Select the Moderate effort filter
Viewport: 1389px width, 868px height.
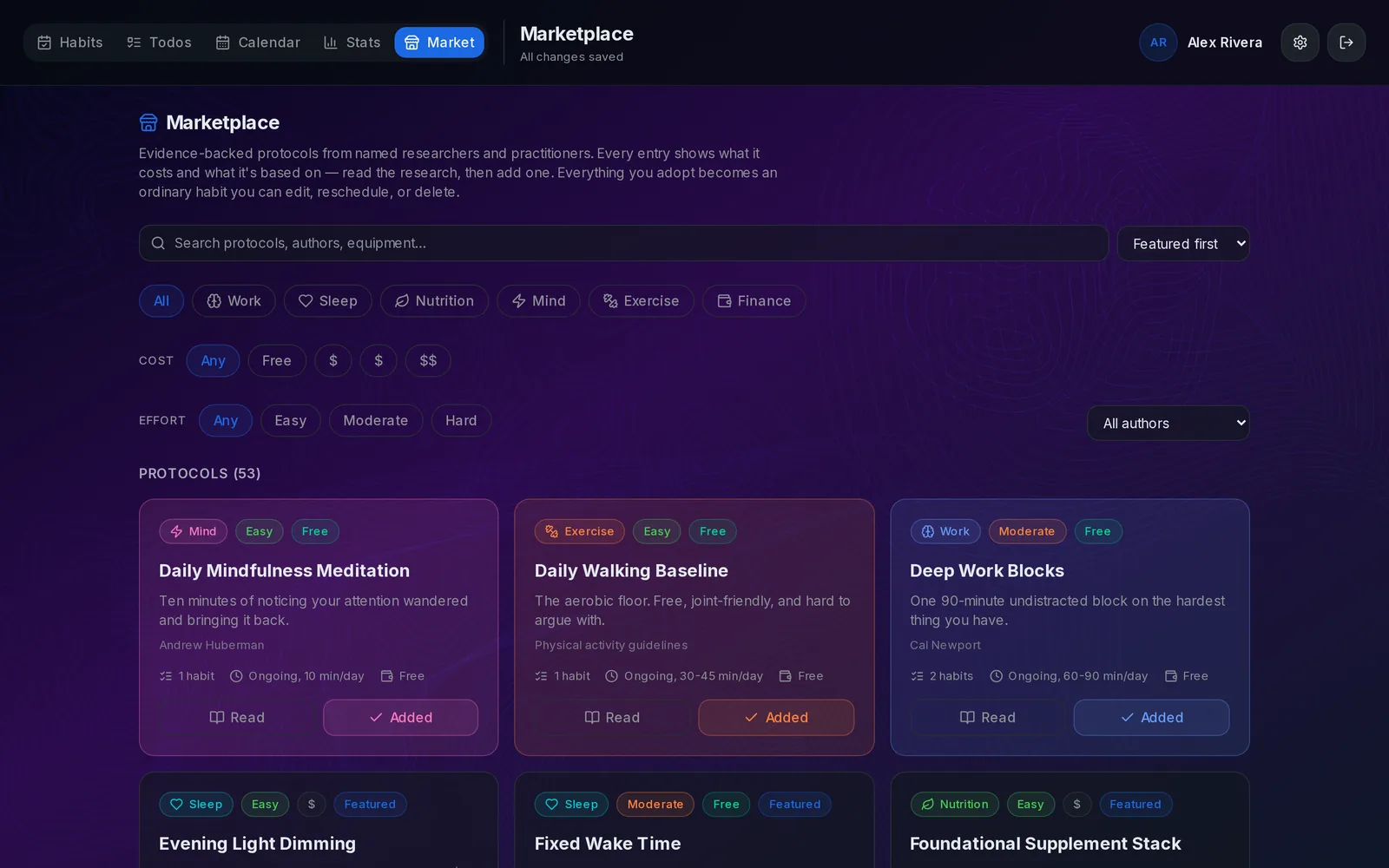point(376,421)
